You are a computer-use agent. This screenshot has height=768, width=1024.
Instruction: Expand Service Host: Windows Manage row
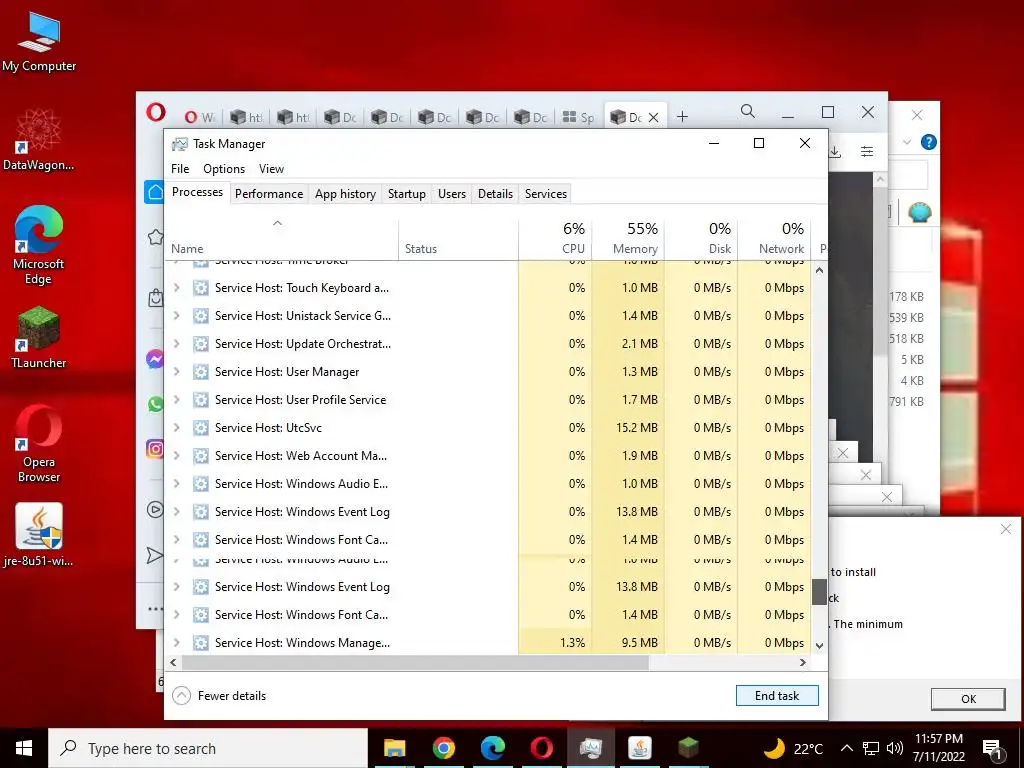tap(176, 643)
